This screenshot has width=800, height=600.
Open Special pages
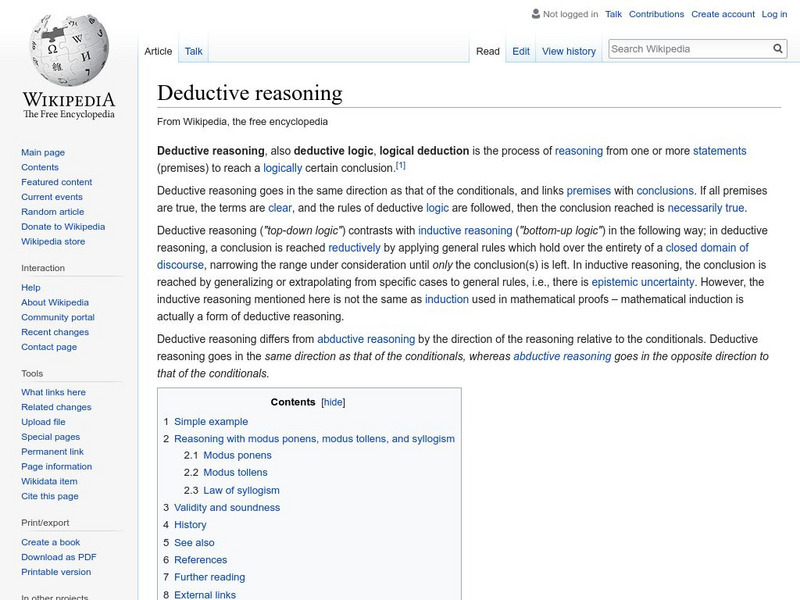click(x=51, y=436)
